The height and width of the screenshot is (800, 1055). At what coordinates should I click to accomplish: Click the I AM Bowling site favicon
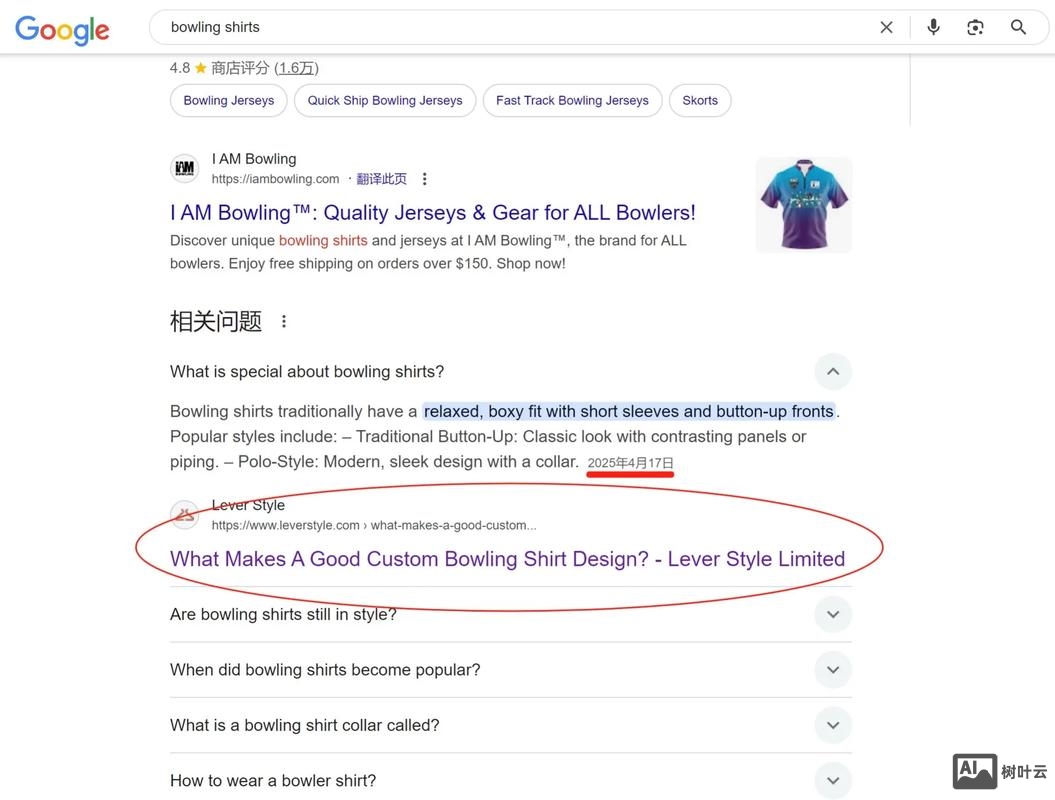click(185, 169)
